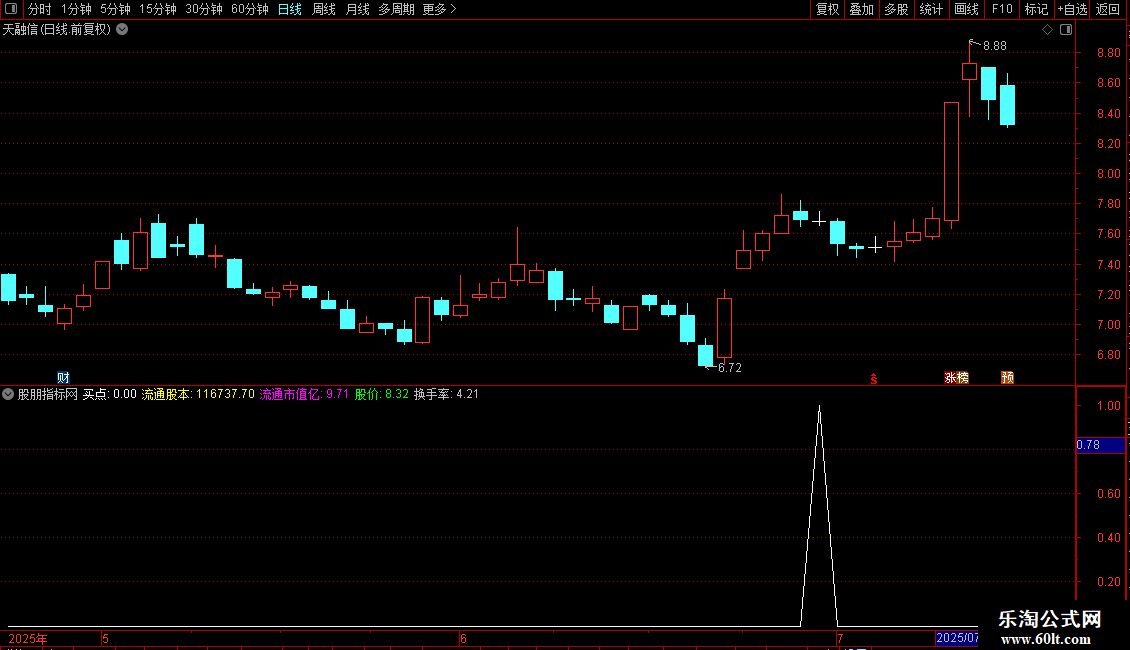Image resolution: width=1130 pixels, height=650 pixels.
Task: Click the 2025/07 date box on timeline
Action: pyautogui.click(x=957, y=638)
